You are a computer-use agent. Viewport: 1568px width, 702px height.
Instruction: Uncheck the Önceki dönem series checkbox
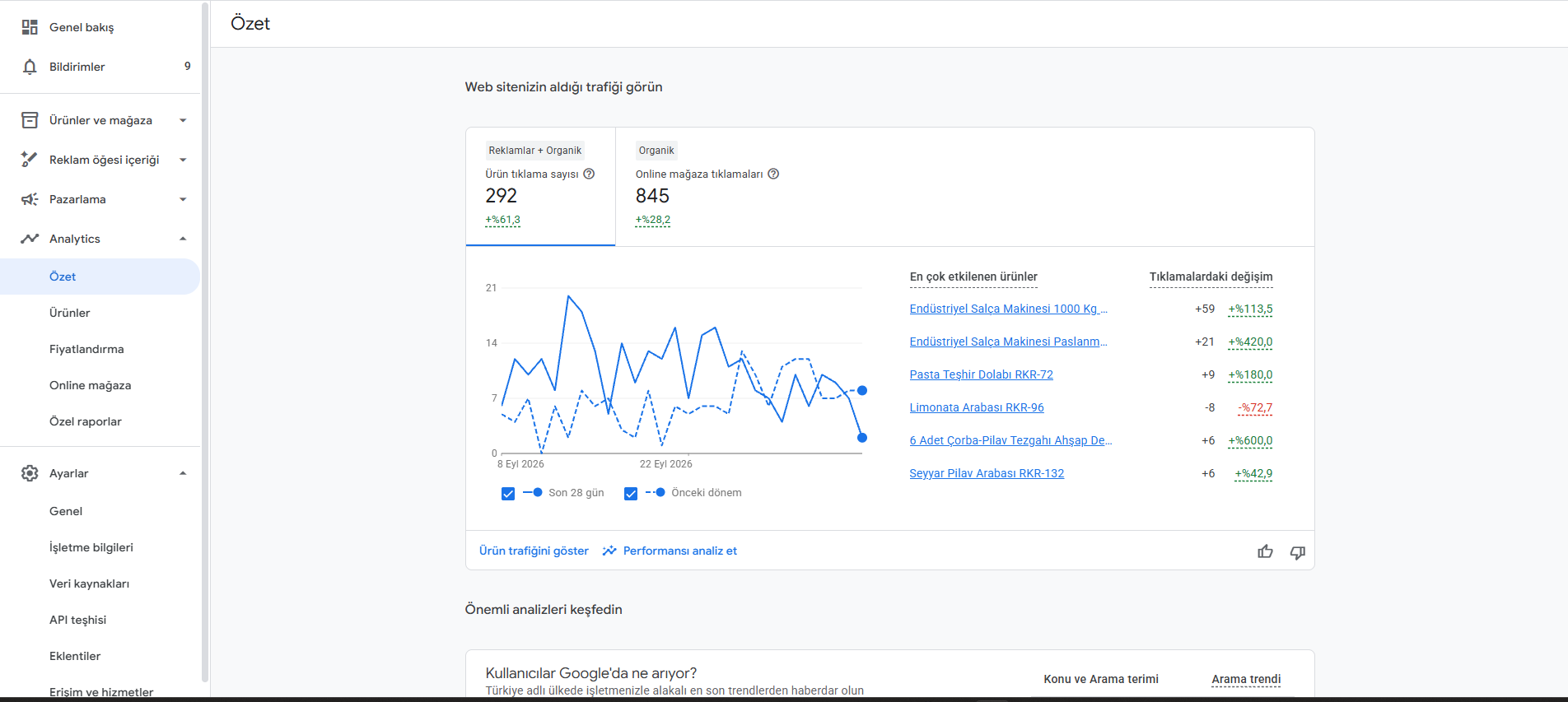tap(631, 494)
